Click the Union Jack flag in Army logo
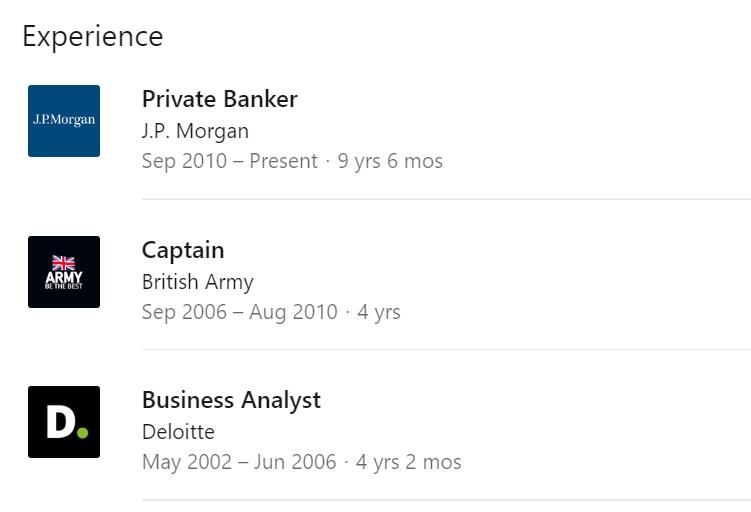Viewport: 751px width, 512px height. click(64, 263)
